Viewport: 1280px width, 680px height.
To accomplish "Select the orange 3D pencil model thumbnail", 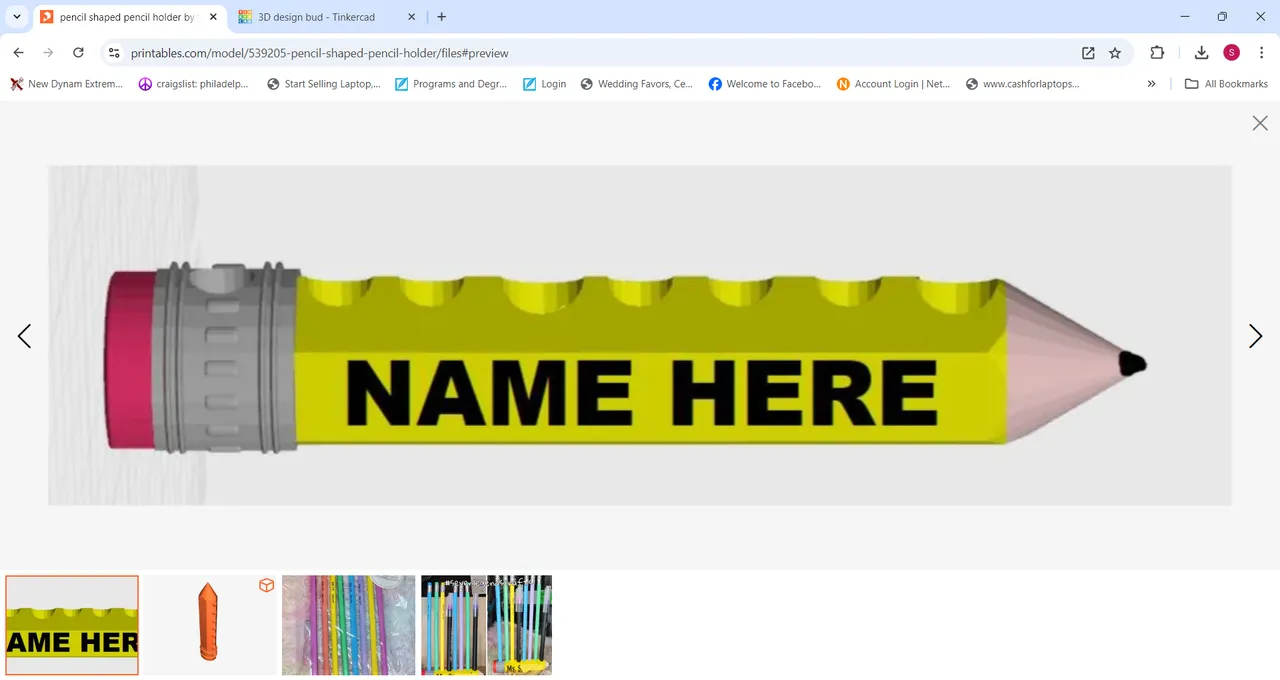I will (210, 625).
